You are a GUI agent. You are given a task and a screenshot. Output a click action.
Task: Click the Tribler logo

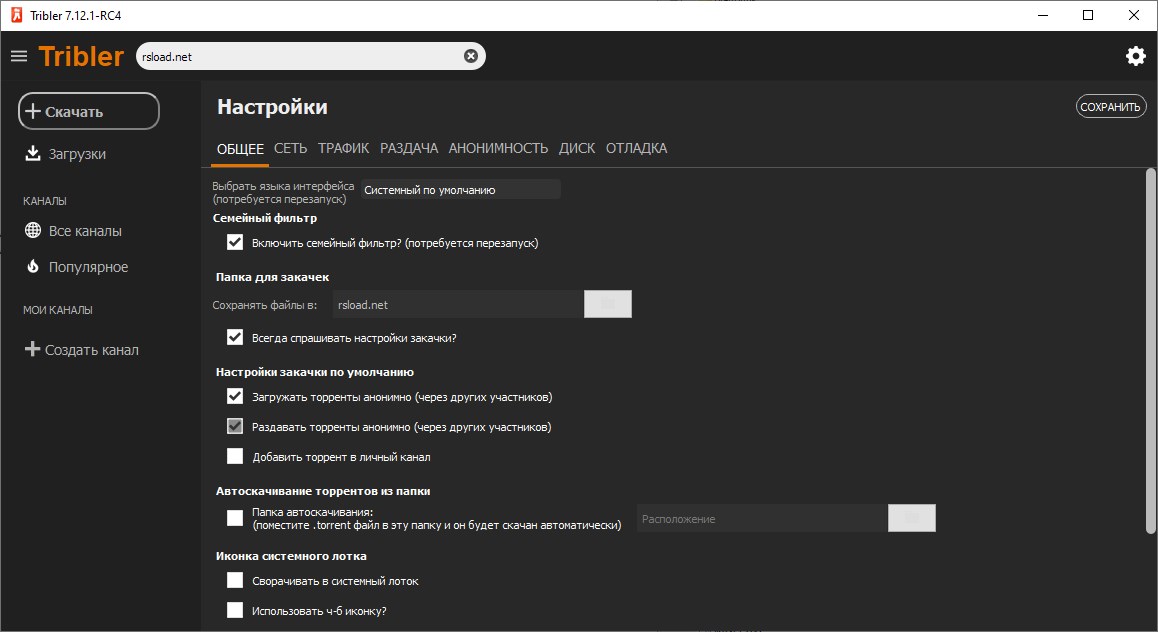click(x=81, y=56)
